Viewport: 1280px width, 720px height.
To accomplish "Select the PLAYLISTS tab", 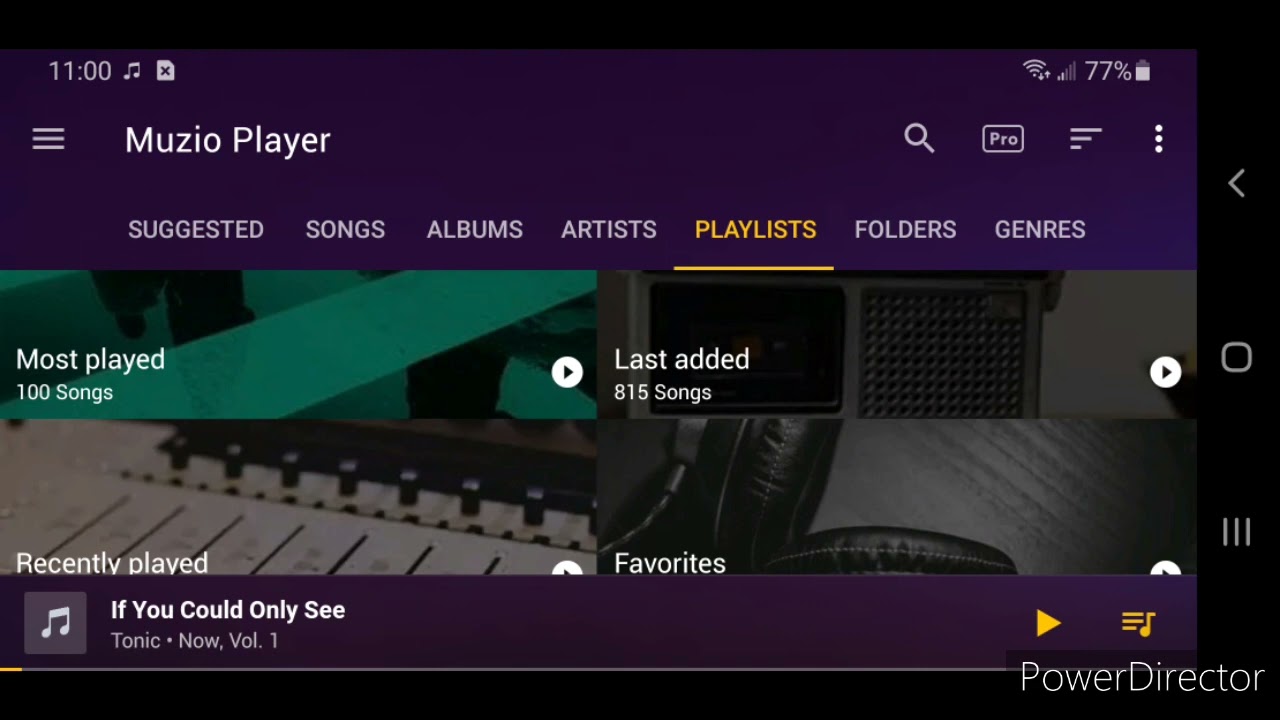I will 755,229.
